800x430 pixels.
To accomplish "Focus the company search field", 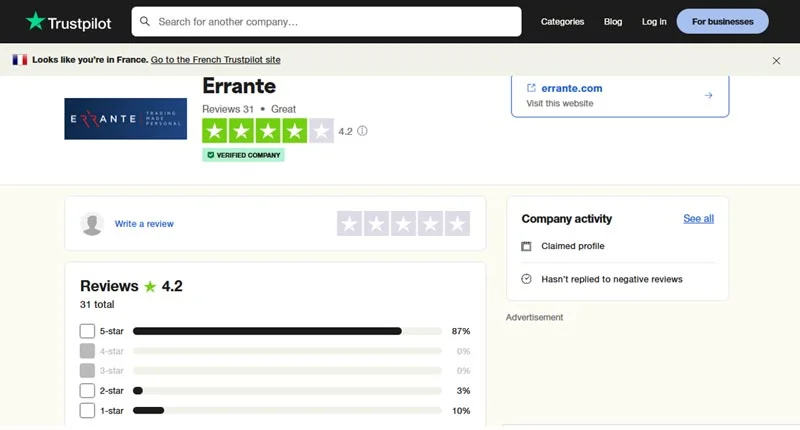I will [x=326, y=21].
